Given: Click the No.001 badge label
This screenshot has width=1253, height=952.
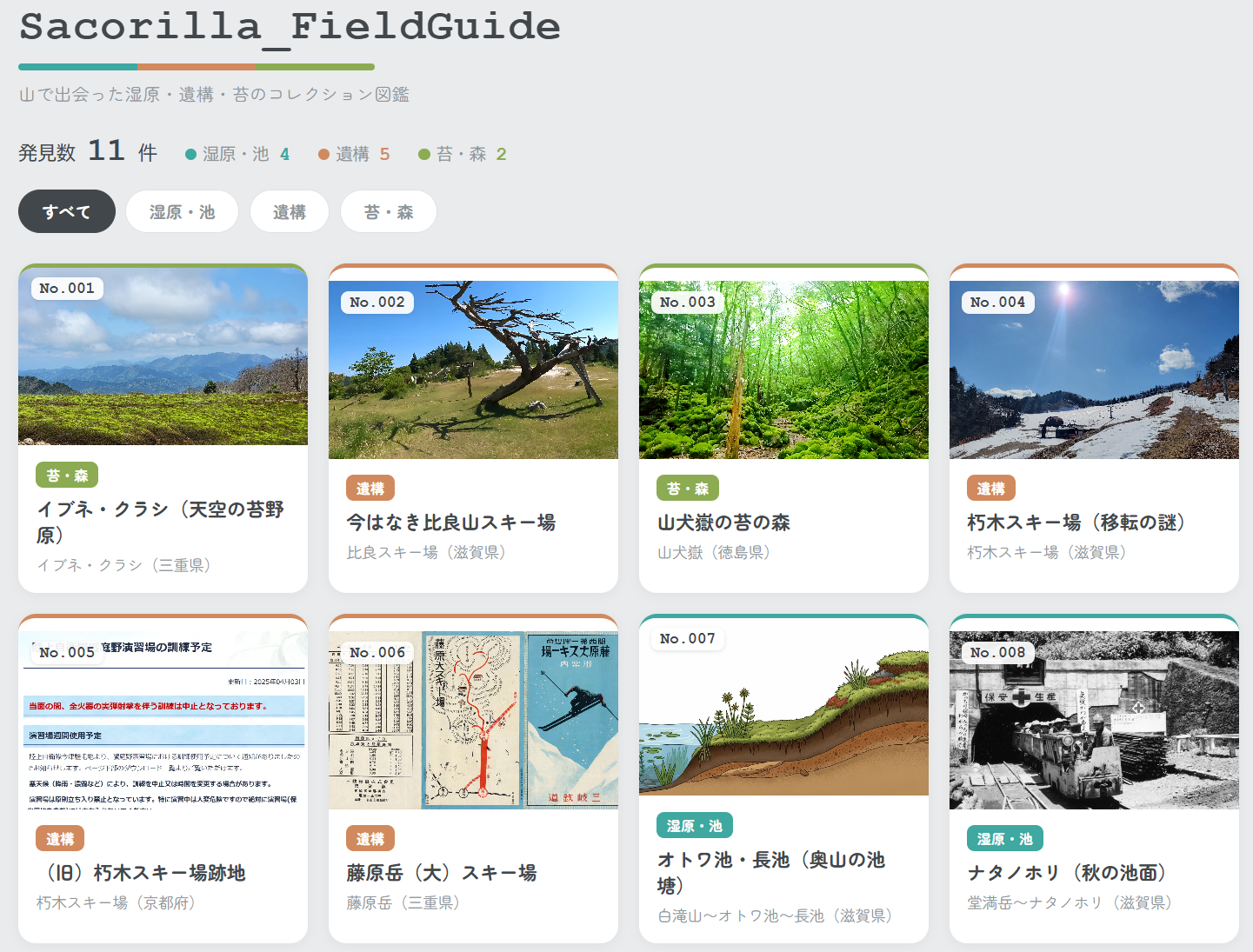Looking at the screenshot, I should click(x=67, y=288).
